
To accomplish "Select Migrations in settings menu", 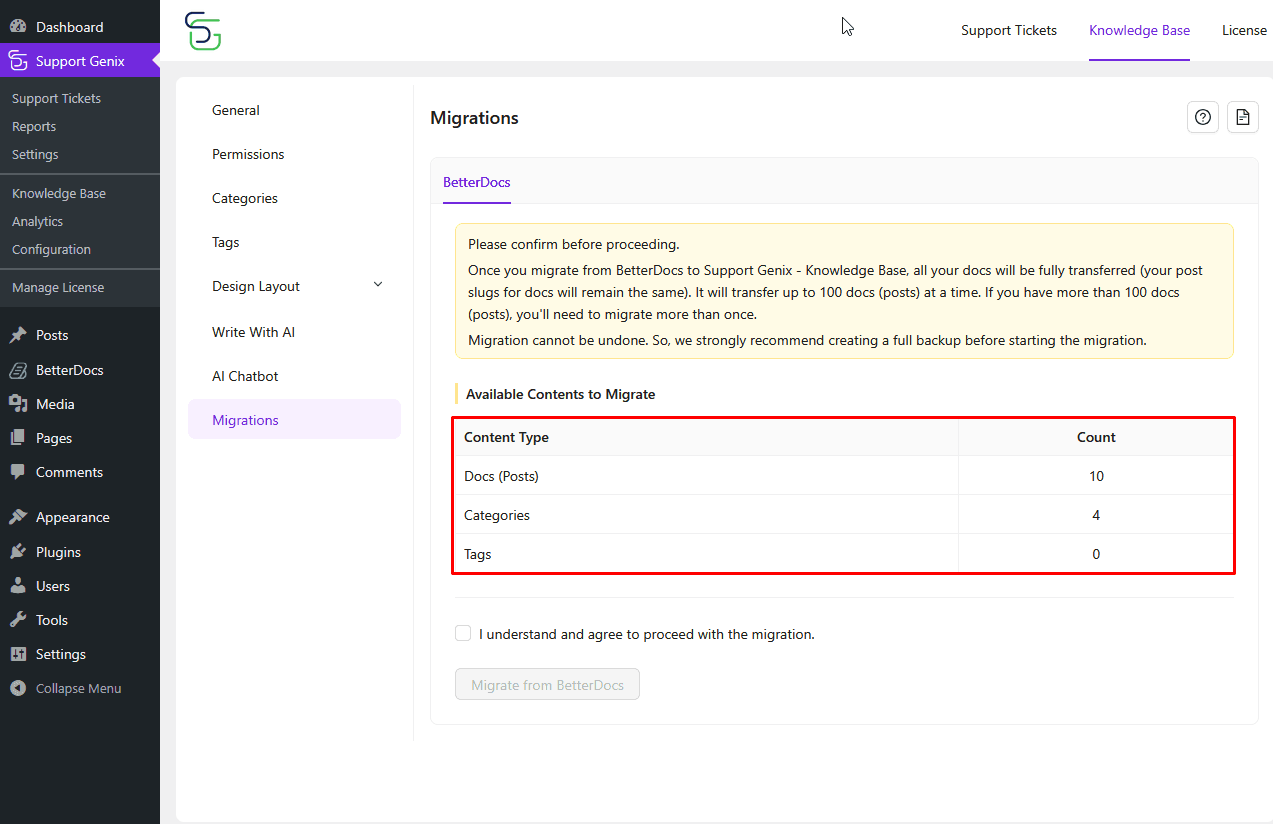I will [294, 420].
